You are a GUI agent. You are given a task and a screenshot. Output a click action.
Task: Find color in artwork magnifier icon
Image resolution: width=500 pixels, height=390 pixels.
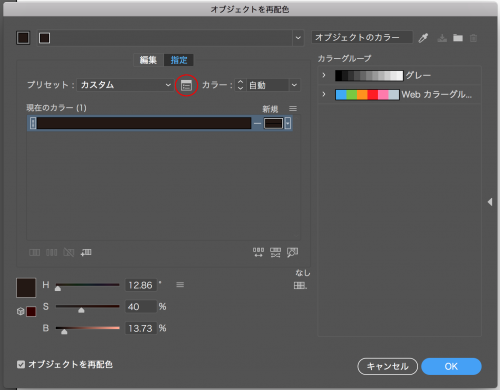(x=292, y=252)
